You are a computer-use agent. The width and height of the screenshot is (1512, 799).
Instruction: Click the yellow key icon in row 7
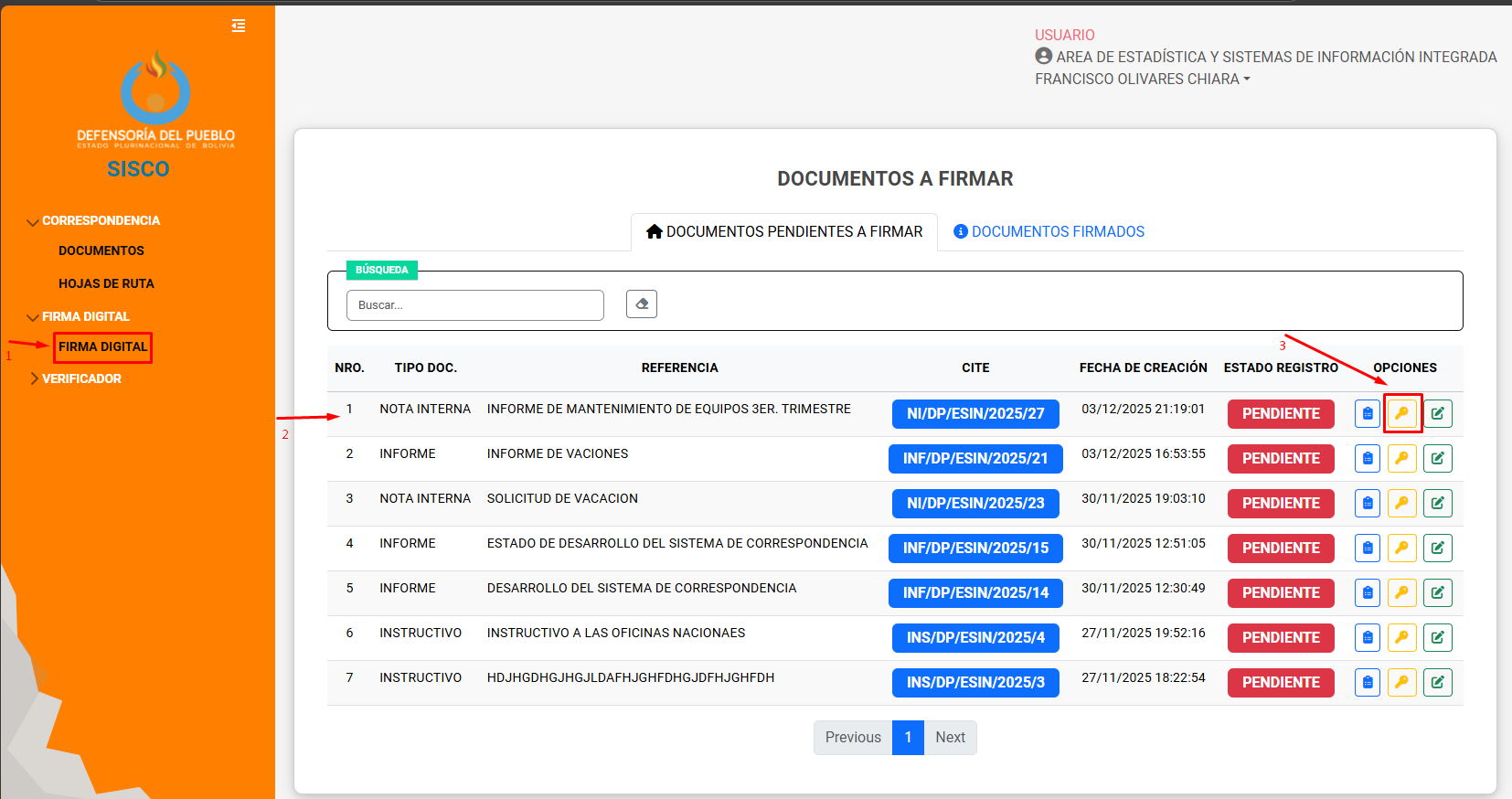tap(1401, 683)
